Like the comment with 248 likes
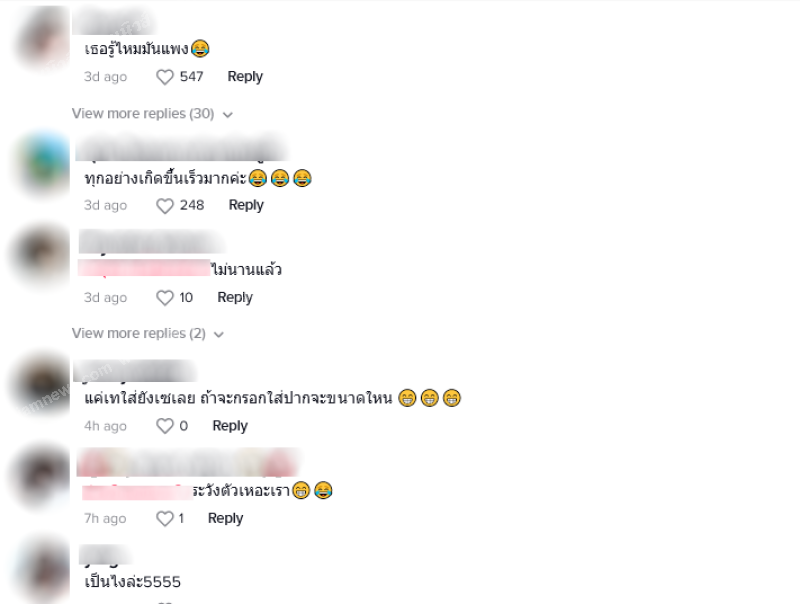 tap(164, 206)
